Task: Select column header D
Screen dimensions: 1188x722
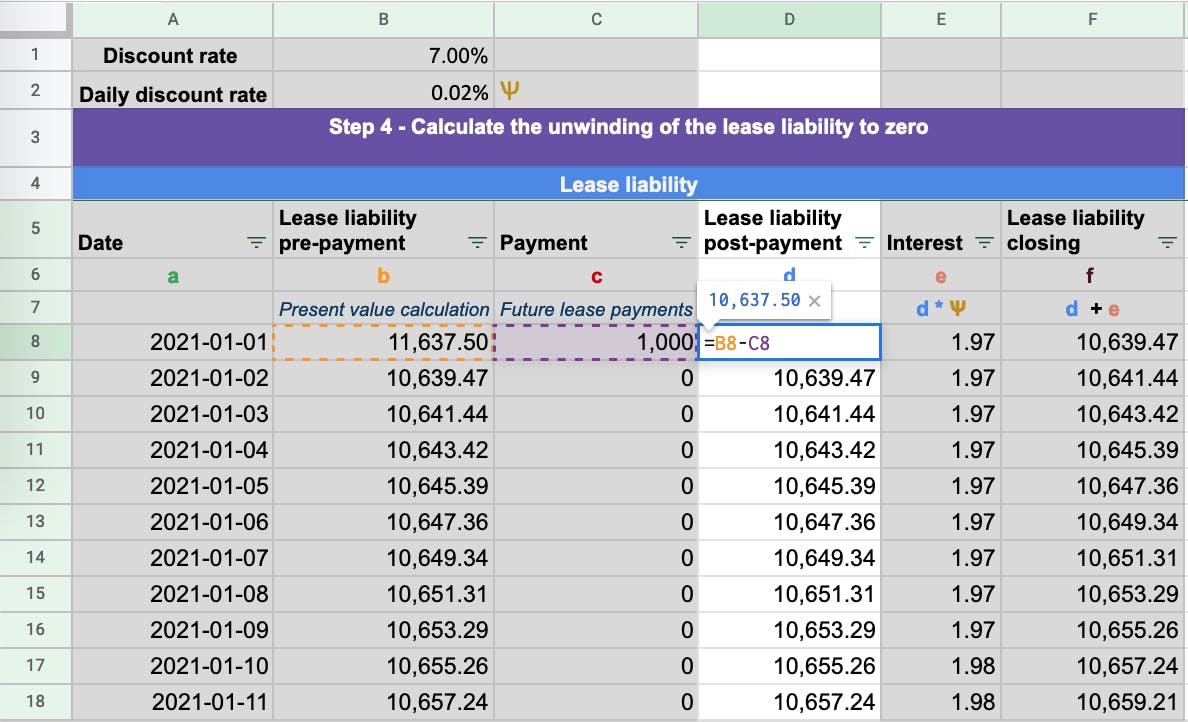Action: click(789, 18)
